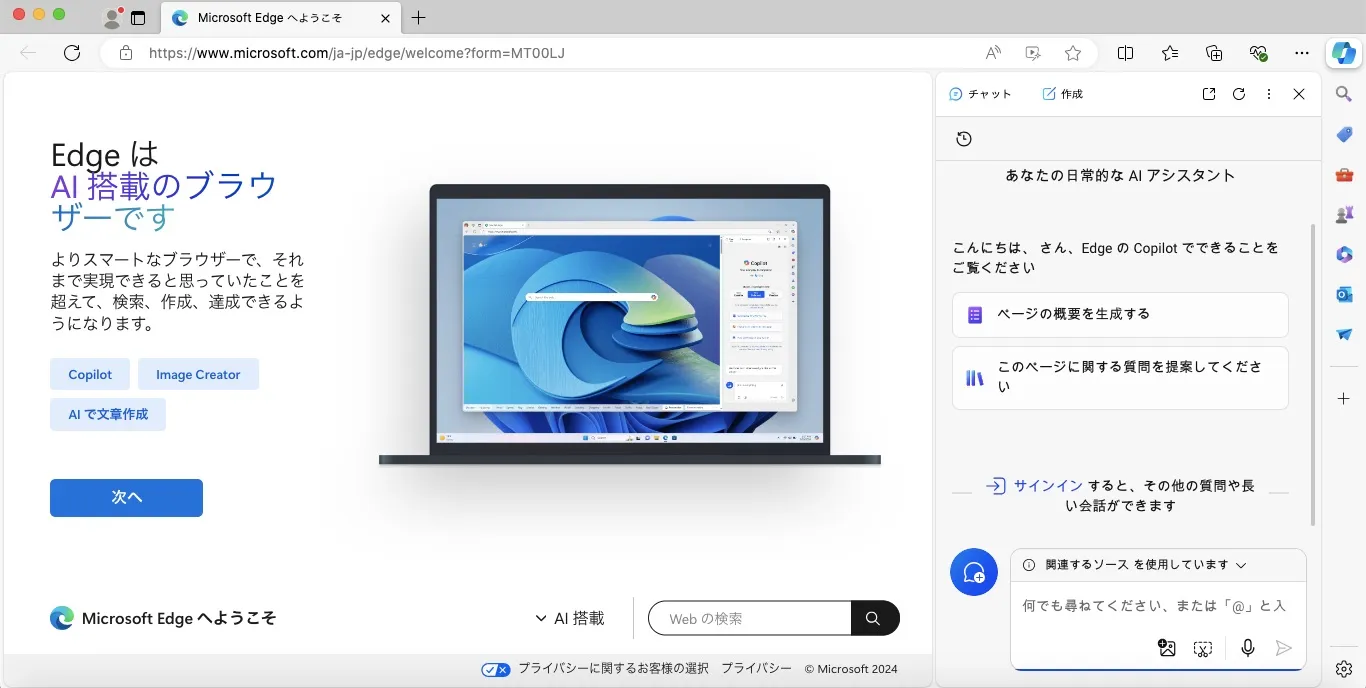Click the サインイン link

(x=1048, y=486)
